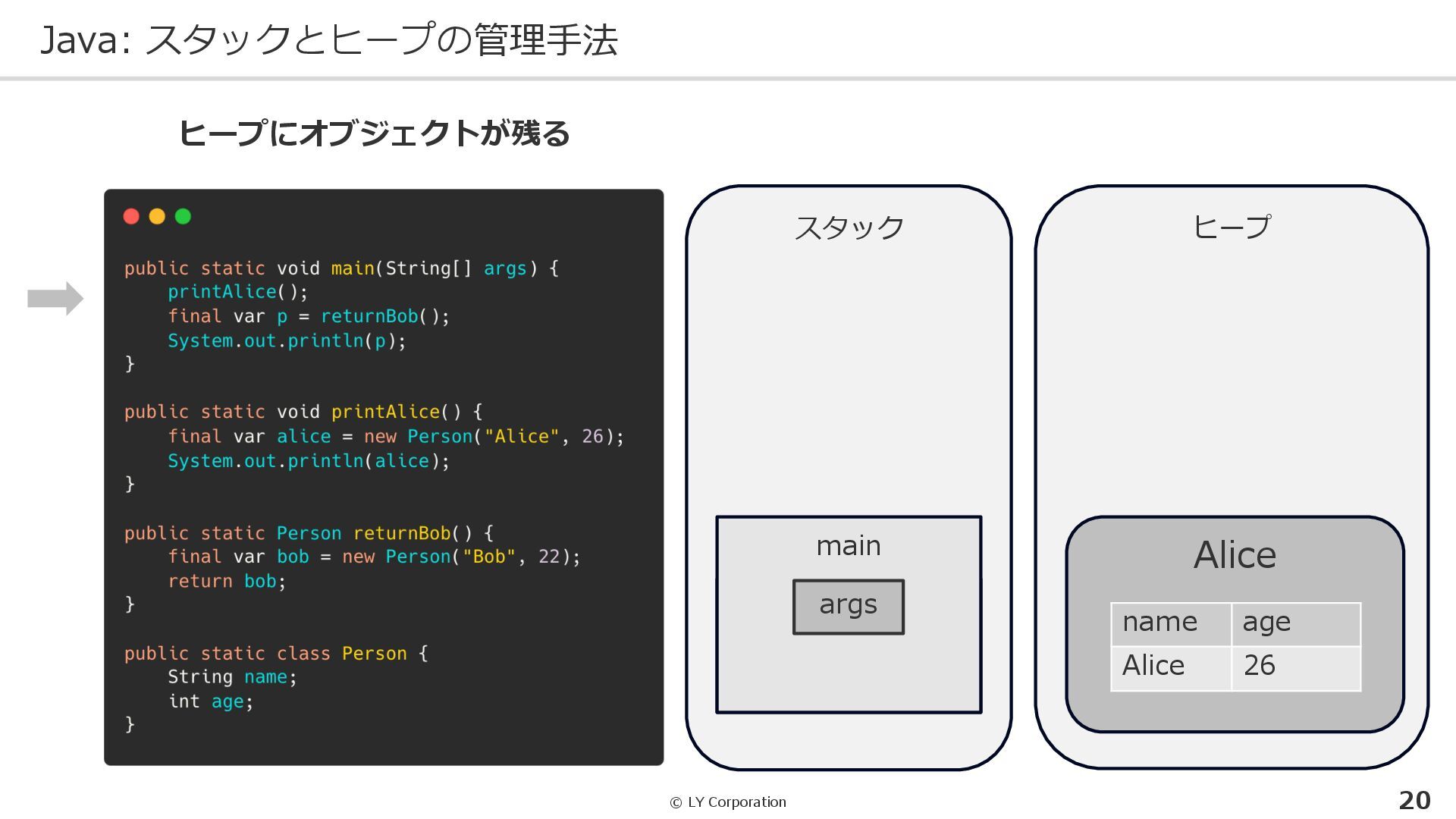The width and height of the screenshot is (1456, 819).
Task: Click the yellow dot in code window
Action: pos(157,217)
